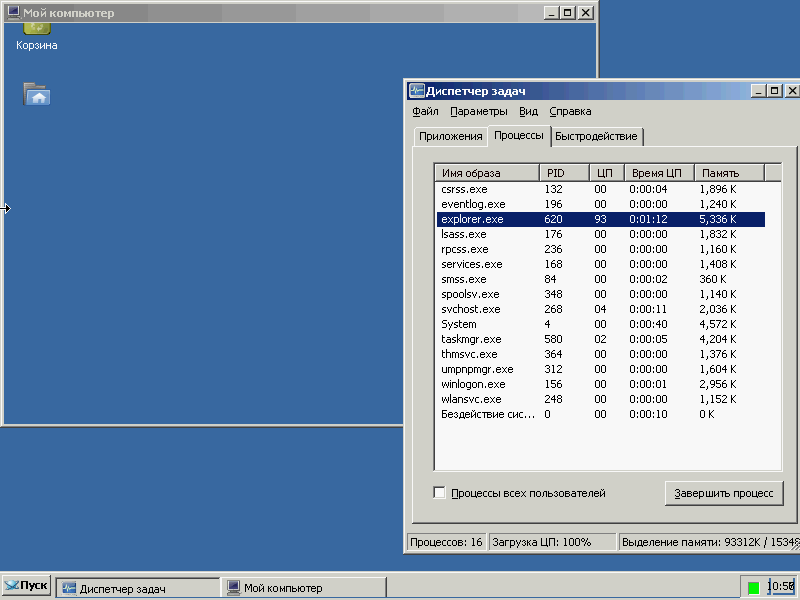800x600 pixels.
Task: Close the Диспетчер задач window
Action: click(792, 91)
